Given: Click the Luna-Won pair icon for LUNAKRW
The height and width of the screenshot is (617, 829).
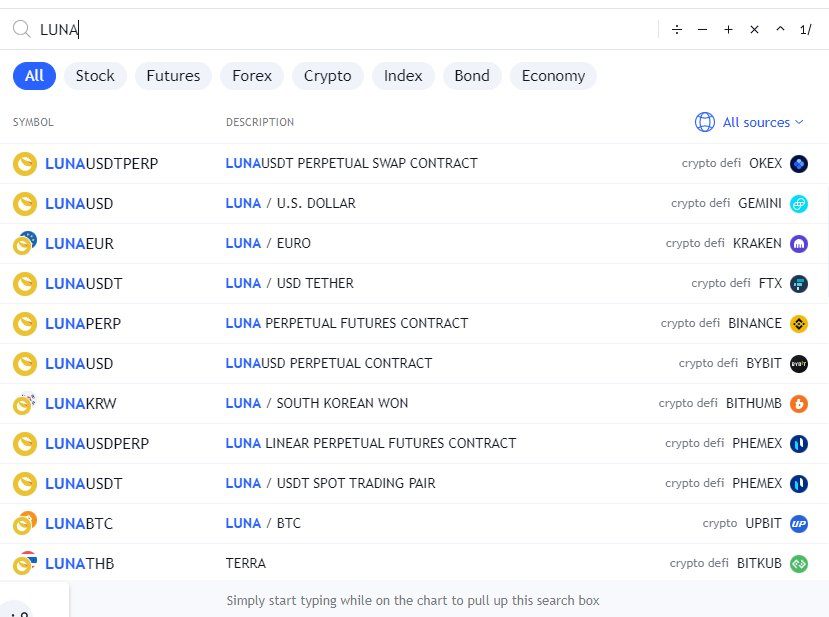Looking at the screenshot, I should coord(25,403).
